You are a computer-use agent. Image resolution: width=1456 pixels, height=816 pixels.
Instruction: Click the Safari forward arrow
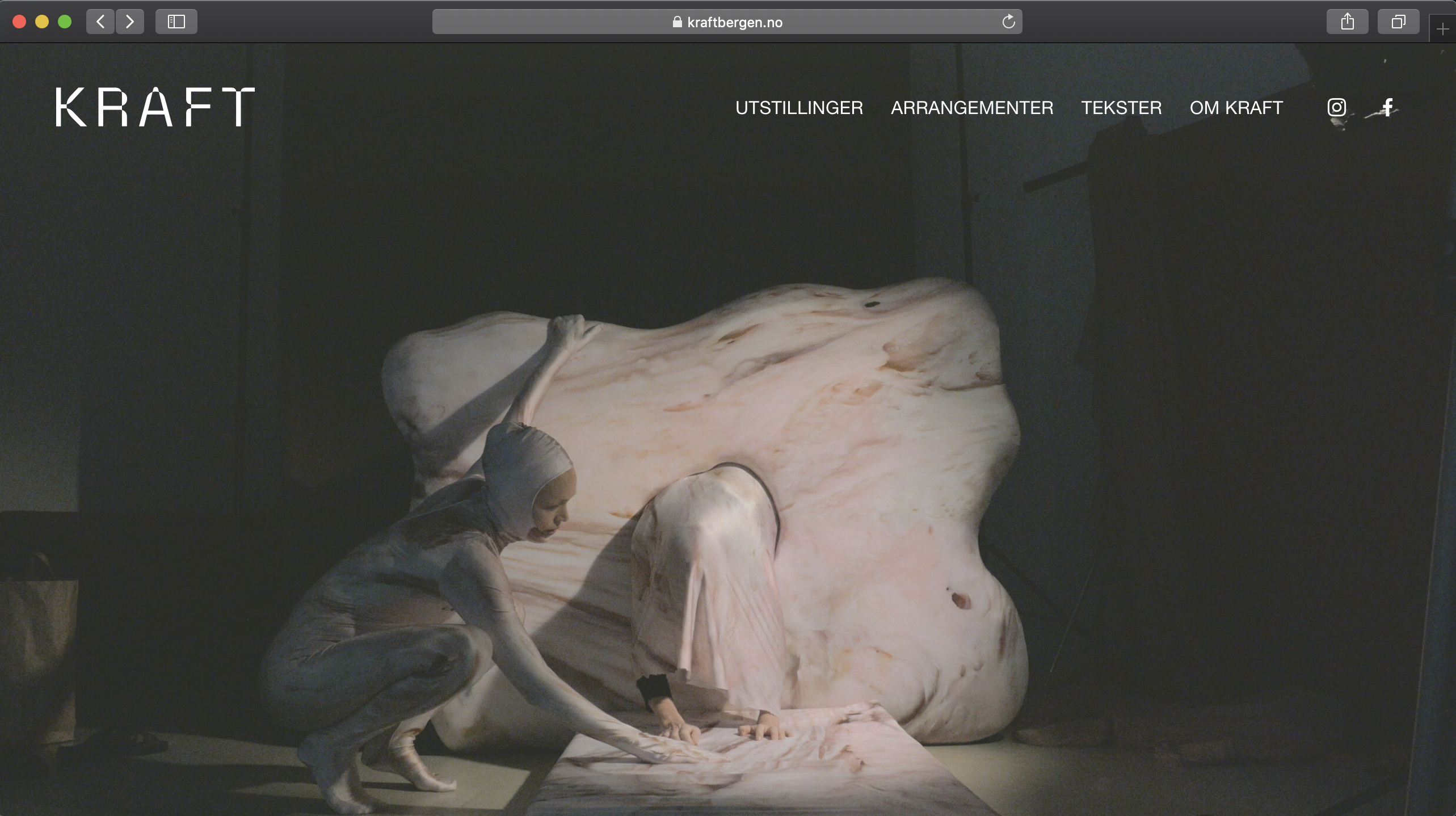click(130, 22)
